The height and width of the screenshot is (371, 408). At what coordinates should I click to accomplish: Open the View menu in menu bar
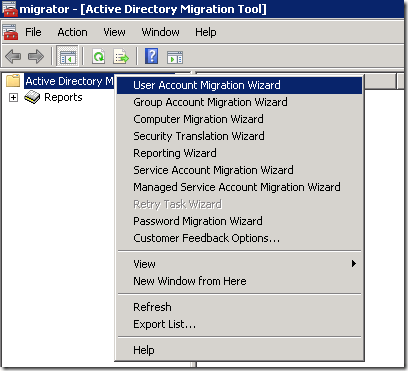click(x=114, y=32)
